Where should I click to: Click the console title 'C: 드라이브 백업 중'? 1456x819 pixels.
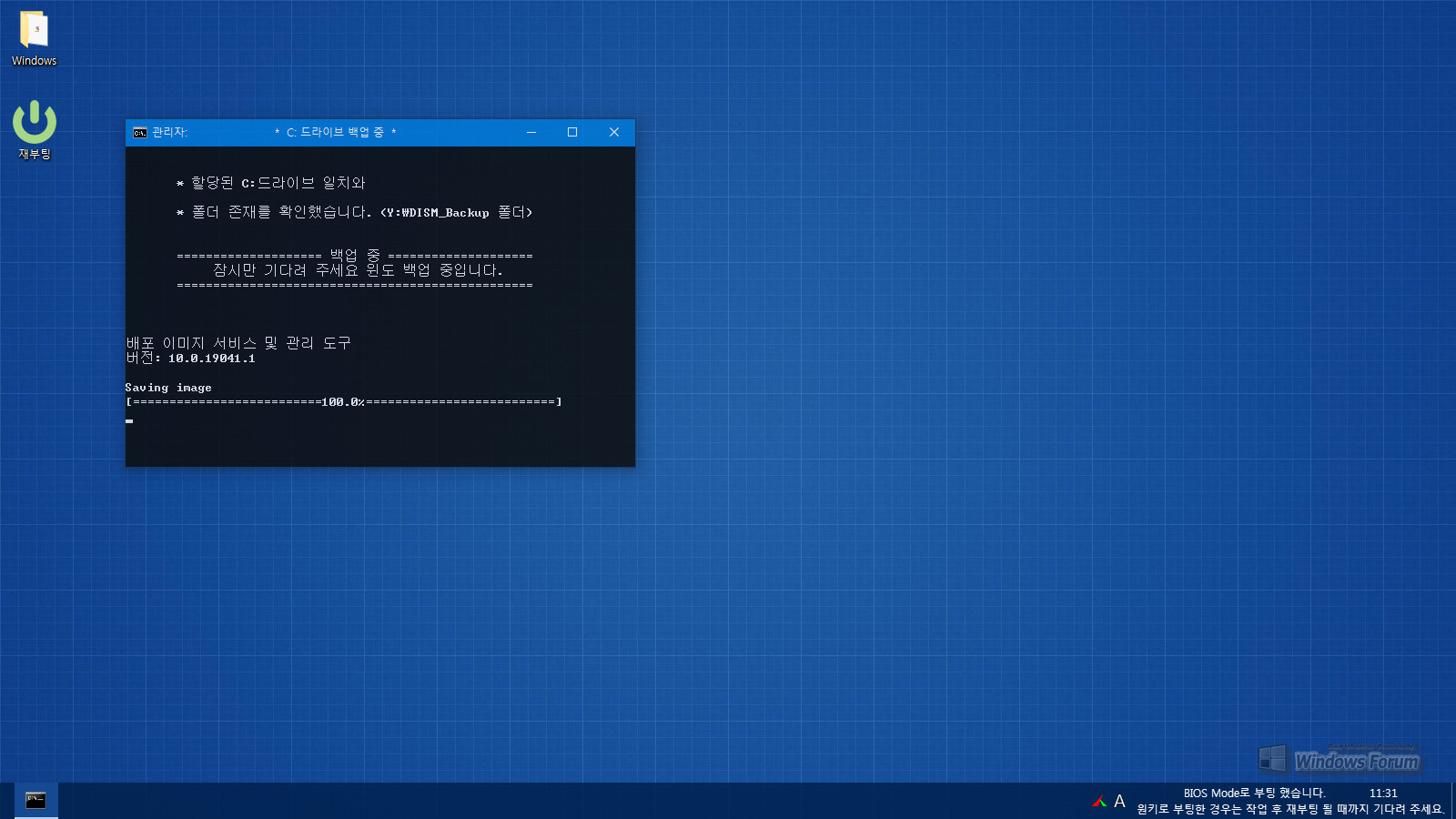[x=335, y=133]
